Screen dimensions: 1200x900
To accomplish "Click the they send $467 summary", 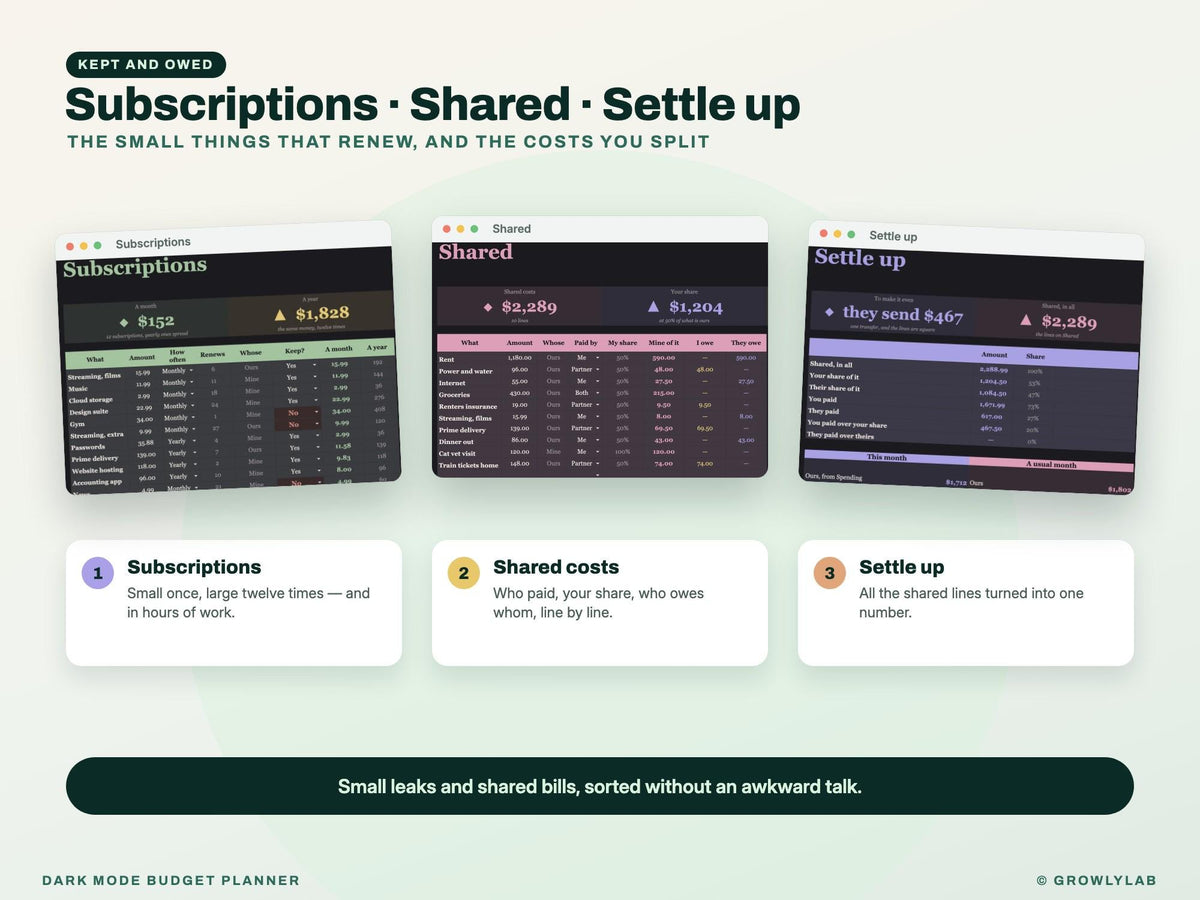I will coord(903,314).
